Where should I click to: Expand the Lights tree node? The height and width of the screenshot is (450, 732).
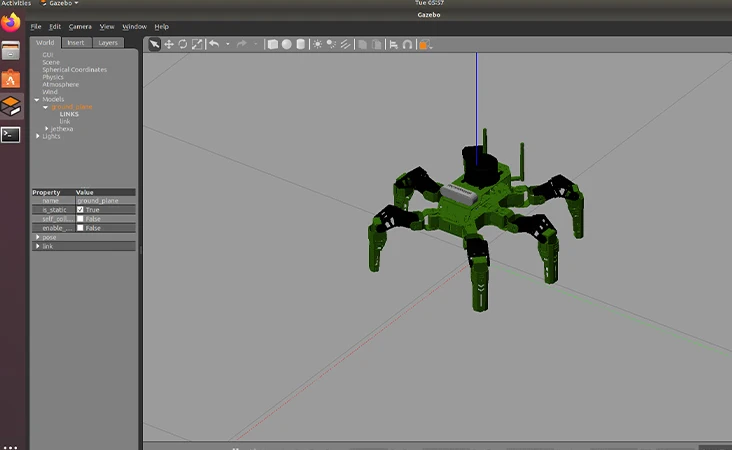pyautogui.click(x=37, y=136)
